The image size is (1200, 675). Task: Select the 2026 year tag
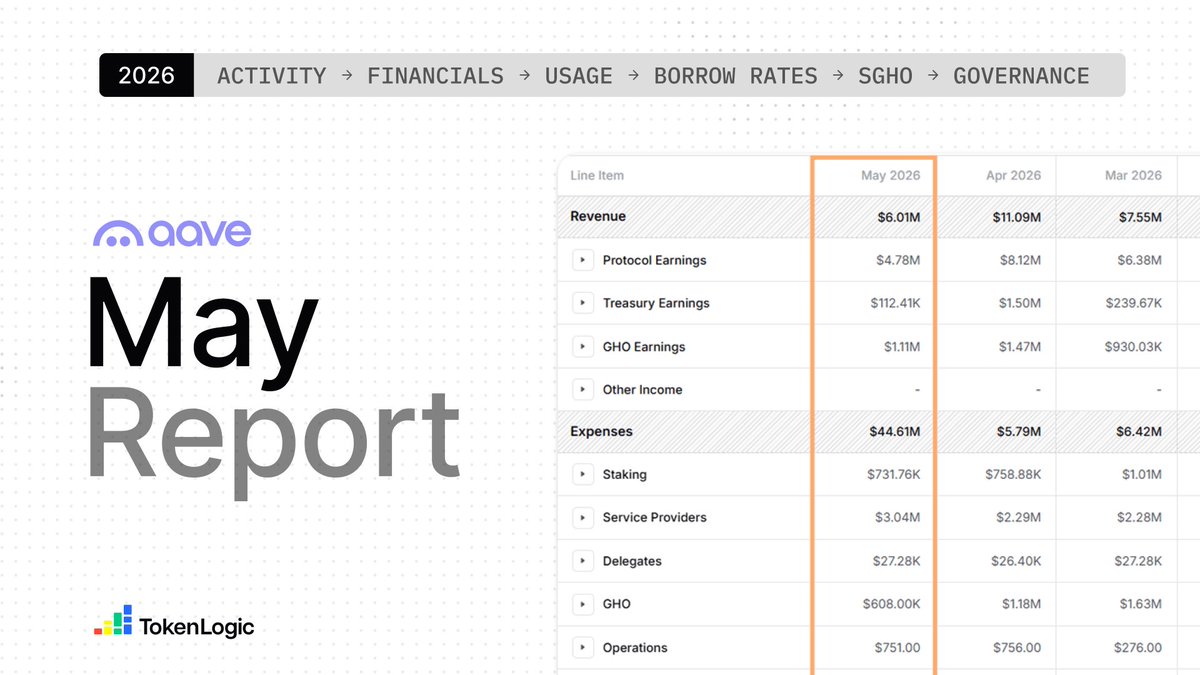click(146, 76)
